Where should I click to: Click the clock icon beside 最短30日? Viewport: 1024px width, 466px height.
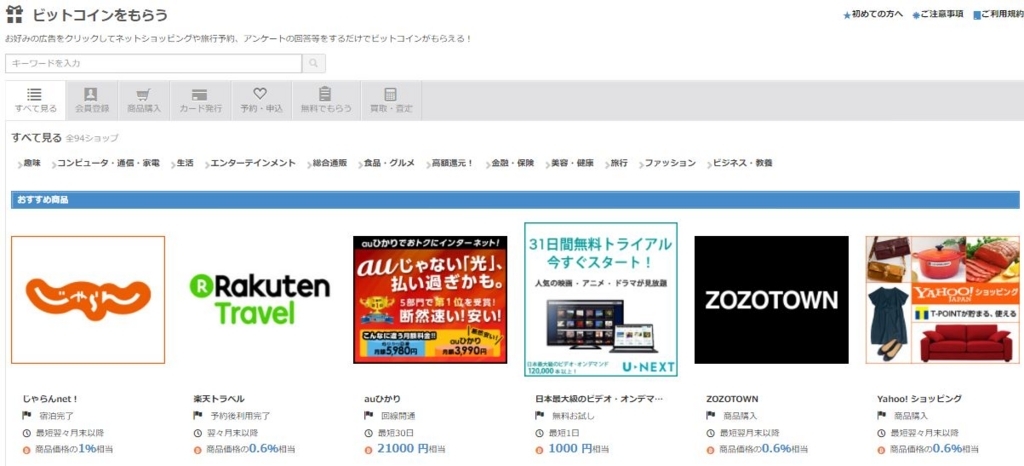(x=369, y=433)
